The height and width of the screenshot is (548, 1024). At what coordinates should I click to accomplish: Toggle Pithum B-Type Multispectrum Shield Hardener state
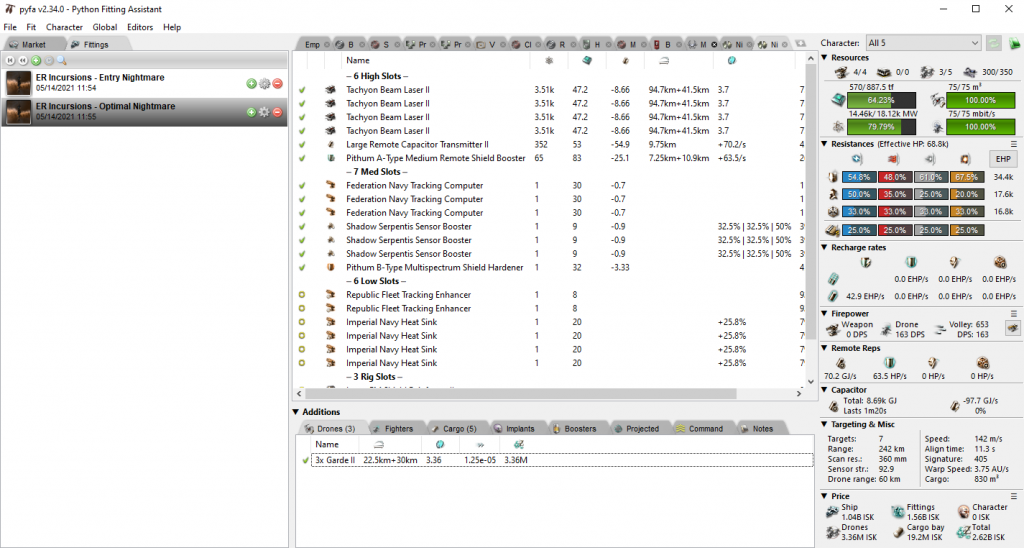coord(302,268)
